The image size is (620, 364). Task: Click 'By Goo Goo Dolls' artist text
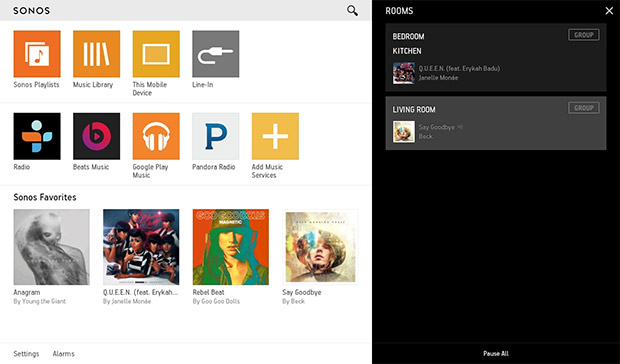point(216,301)
